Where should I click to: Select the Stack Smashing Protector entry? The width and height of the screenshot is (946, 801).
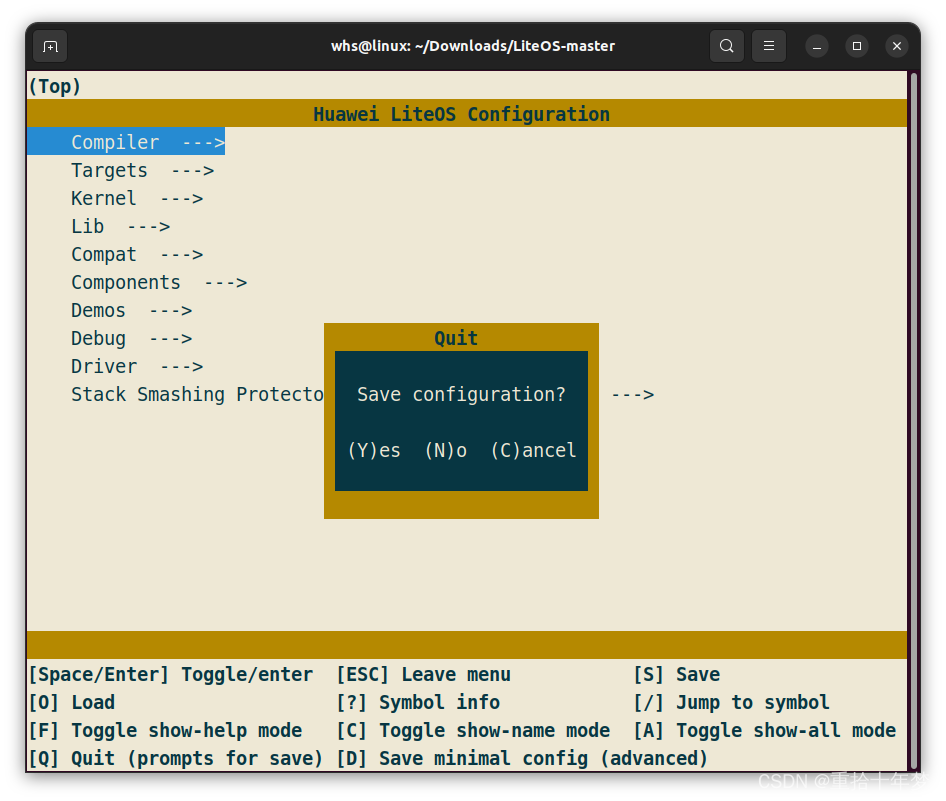click(197, 394)
